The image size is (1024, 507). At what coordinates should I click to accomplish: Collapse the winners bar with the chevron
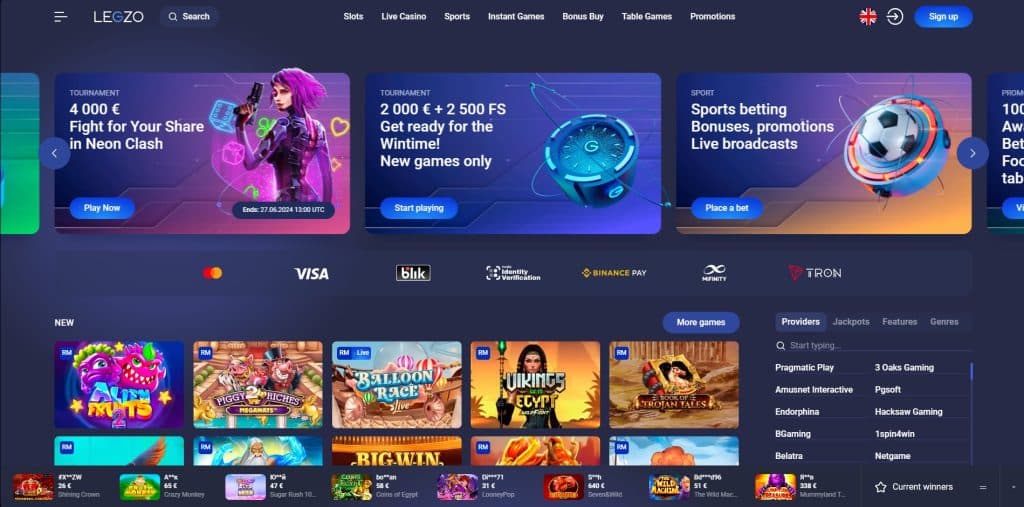[1013, 487]
